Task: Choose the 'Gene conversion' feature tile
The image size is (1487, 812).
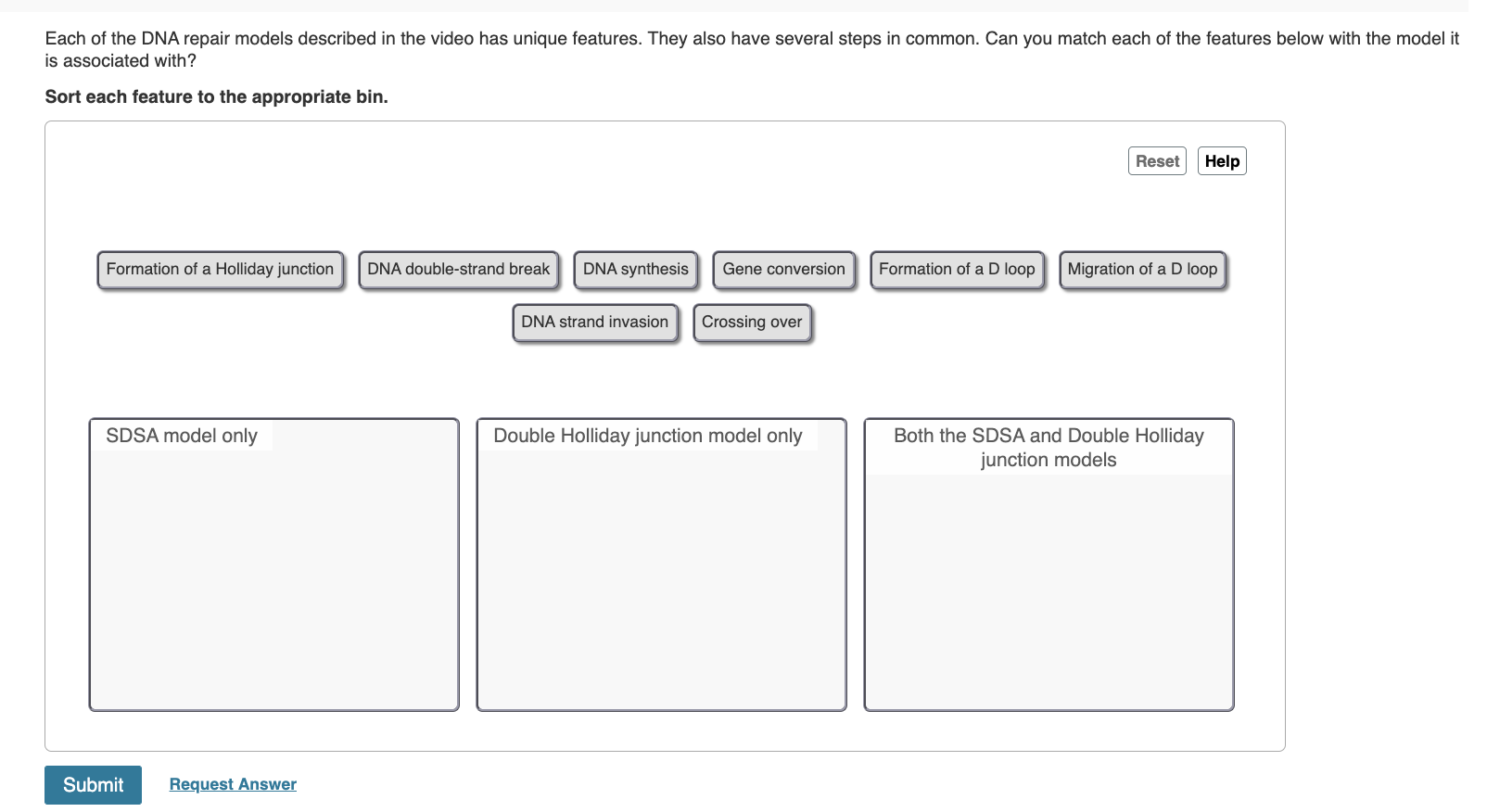Action: [x=784, y=270]
